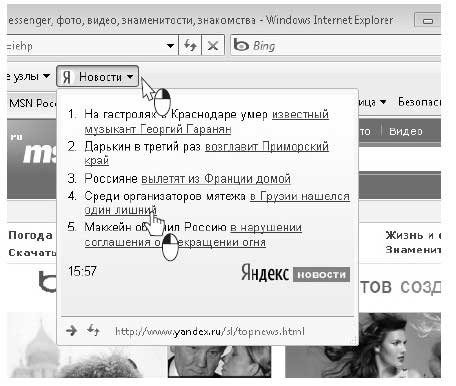This screenshot has height=386, width=456.
Task: Click the refresh icon in web slice footer
Action: pyautogui.click(x=93, y=330)
